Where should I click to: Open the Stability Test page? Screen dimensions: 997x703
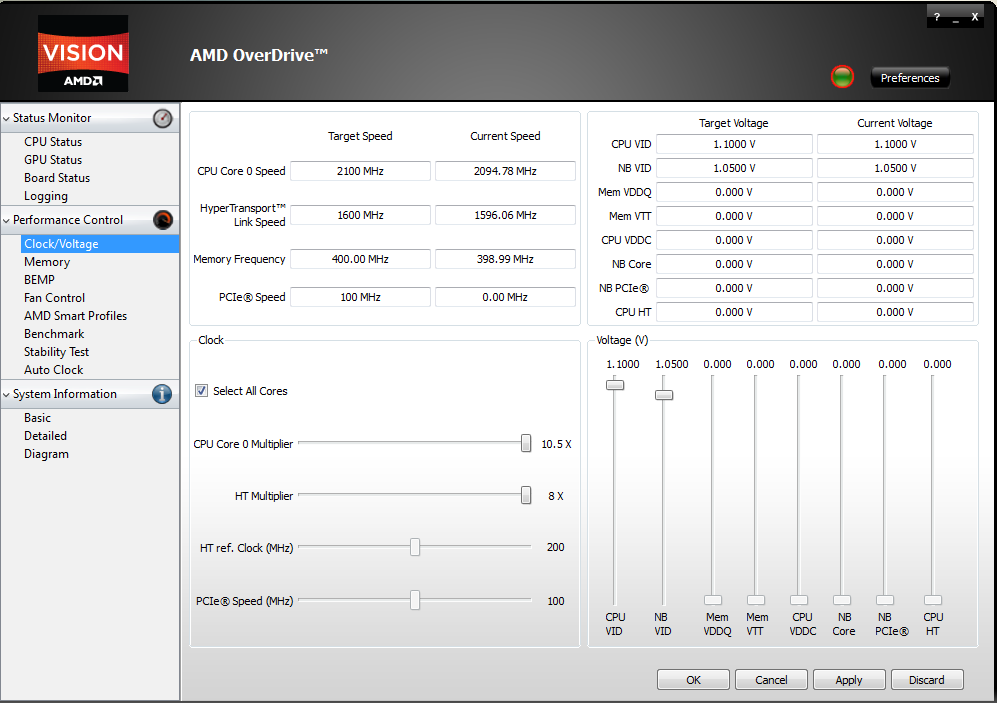[57, 352]
